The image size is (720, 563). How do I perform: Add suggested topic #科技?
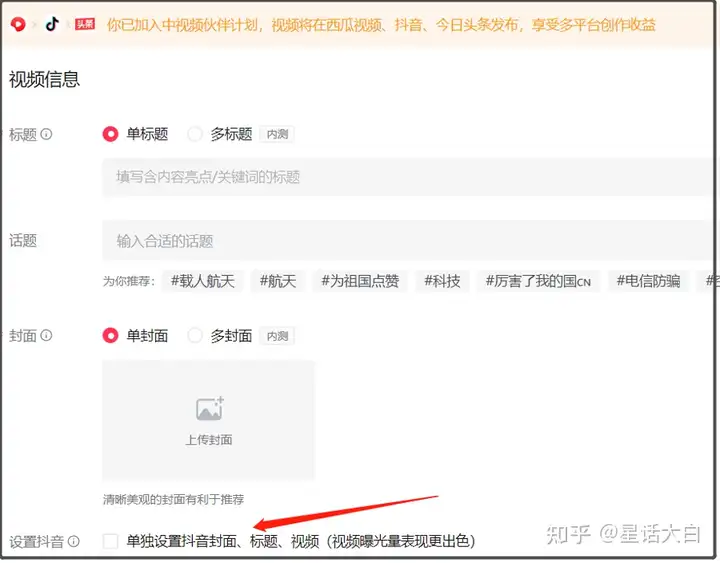point(442,281)
